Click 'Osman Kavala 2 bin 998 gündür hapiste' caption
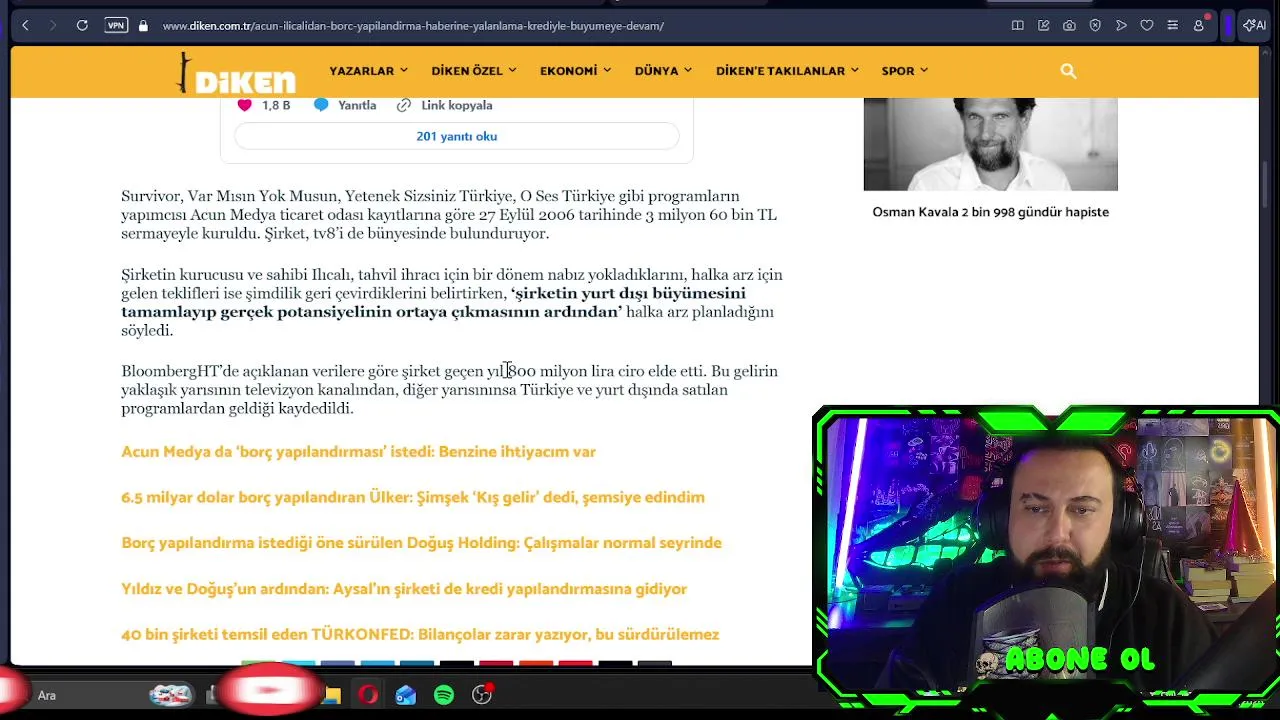Screen dimensions: 1280x720 (x=990, y=212)
